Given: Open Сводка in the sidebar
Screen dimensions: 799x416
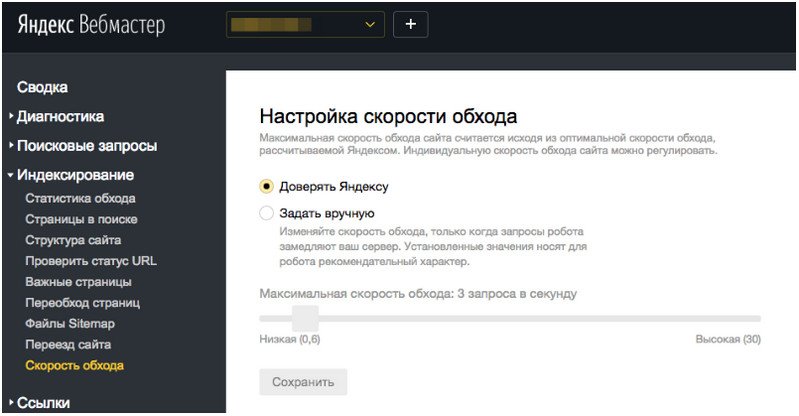Looking at the screenshot, I should pyautogui.click(x=42, y=88).
